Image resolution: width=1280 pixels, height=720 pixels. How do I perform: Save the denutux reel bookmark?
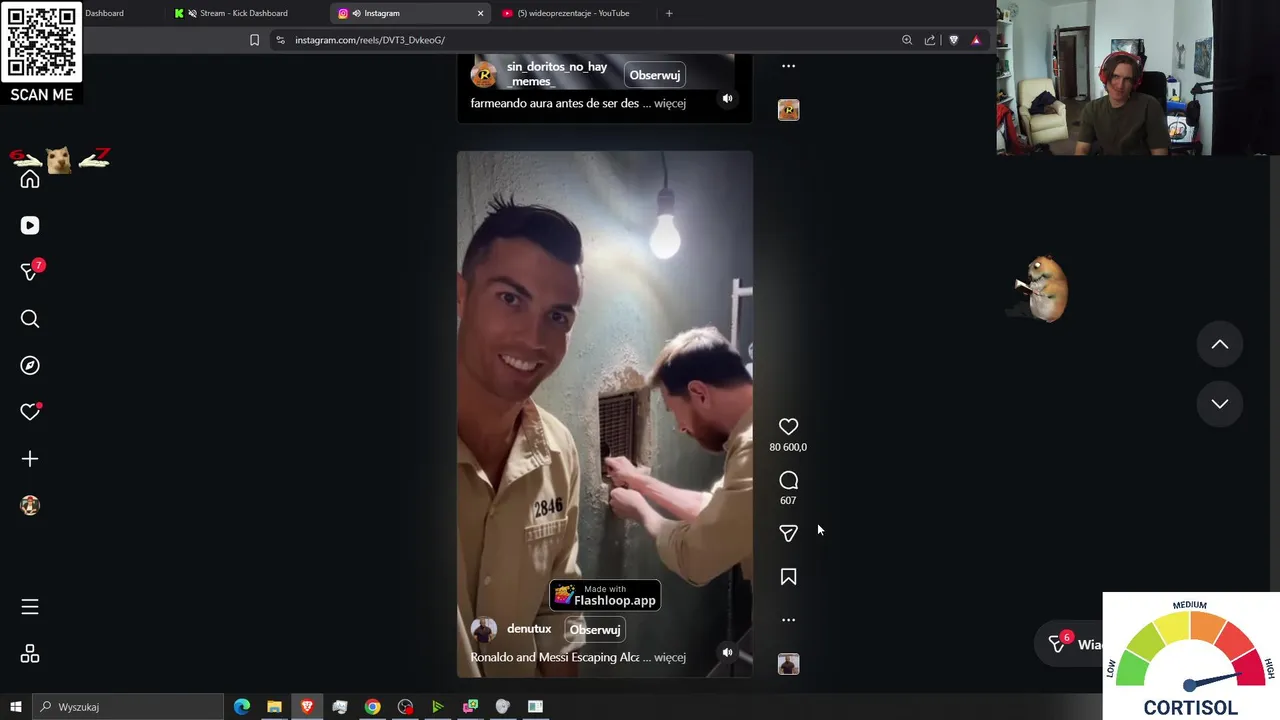(788, 577)
